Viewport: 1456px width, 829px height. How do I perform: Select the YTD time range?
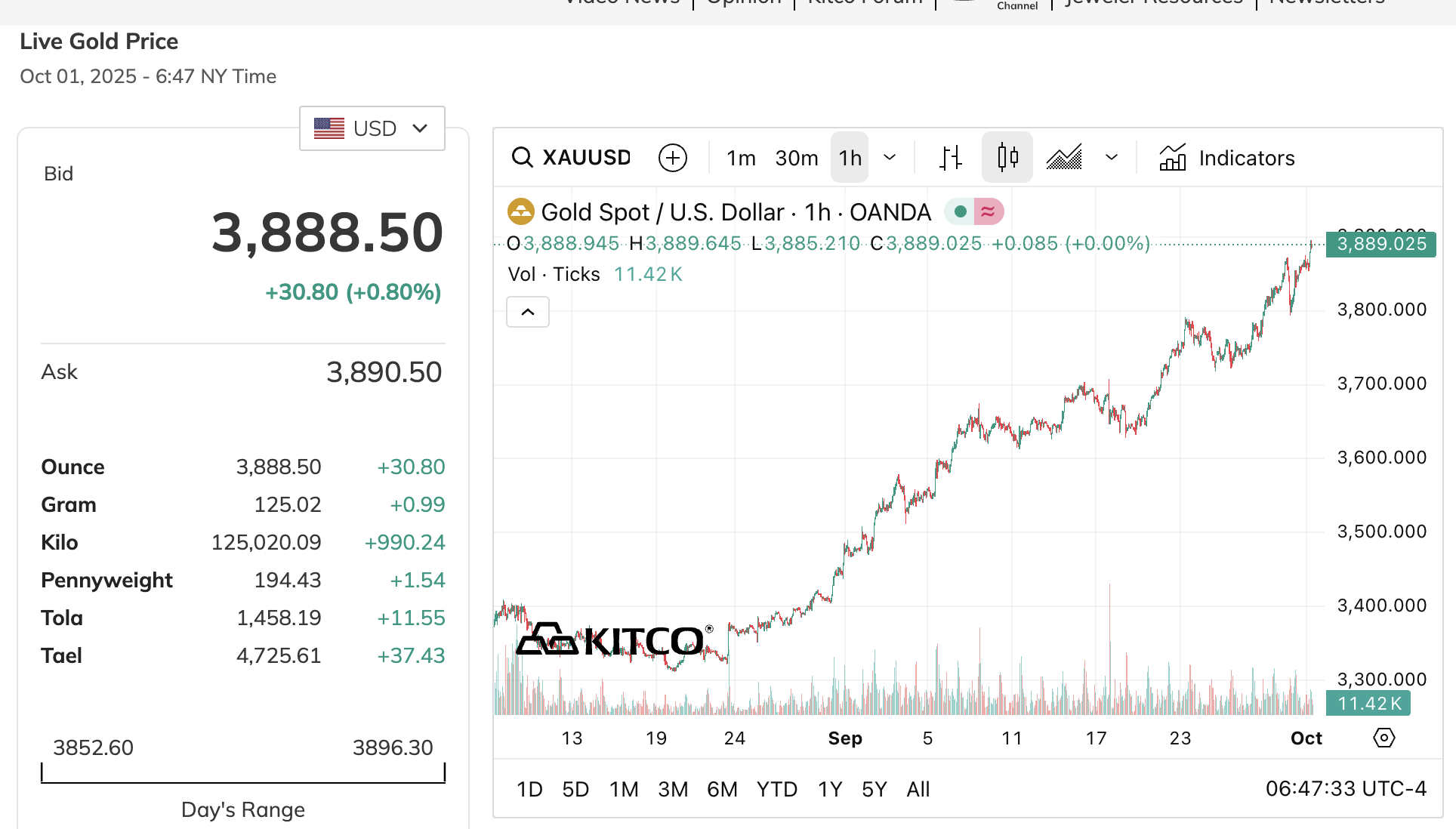[x=777, y=789]
